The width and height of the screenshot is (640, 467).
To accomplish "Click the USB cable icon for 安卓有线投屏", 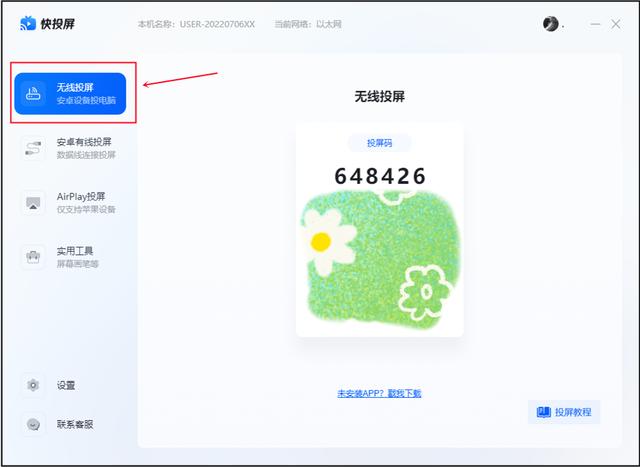I will [33, 148].
